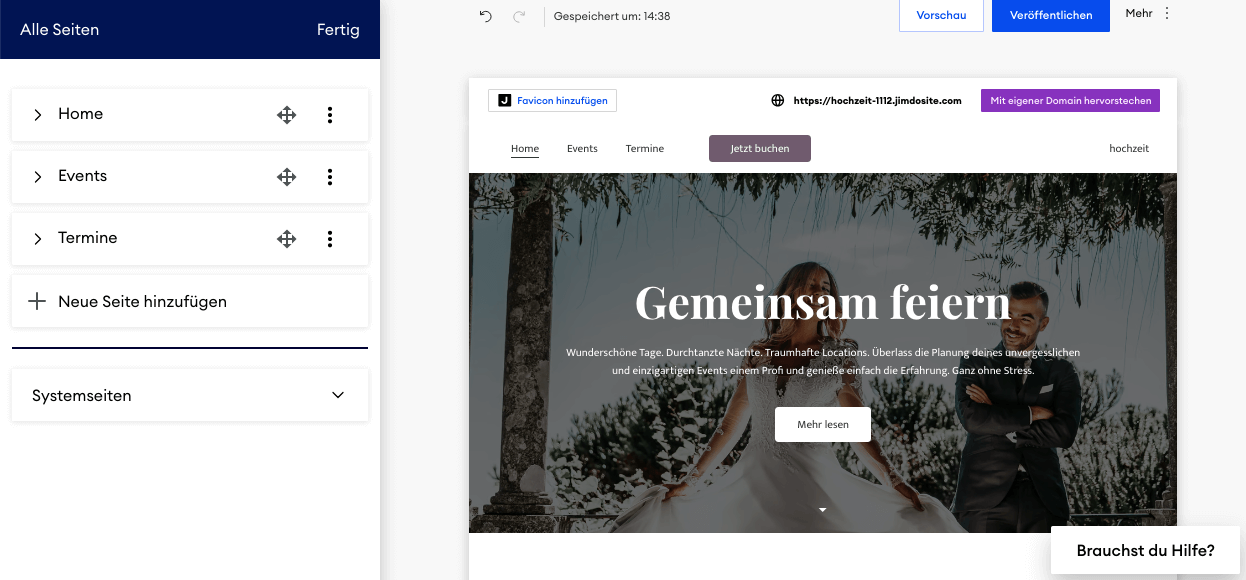This screenshot has width=1246, height=580.
Task: Click the Termine row label in sidebar
Action: click(88, 238)
